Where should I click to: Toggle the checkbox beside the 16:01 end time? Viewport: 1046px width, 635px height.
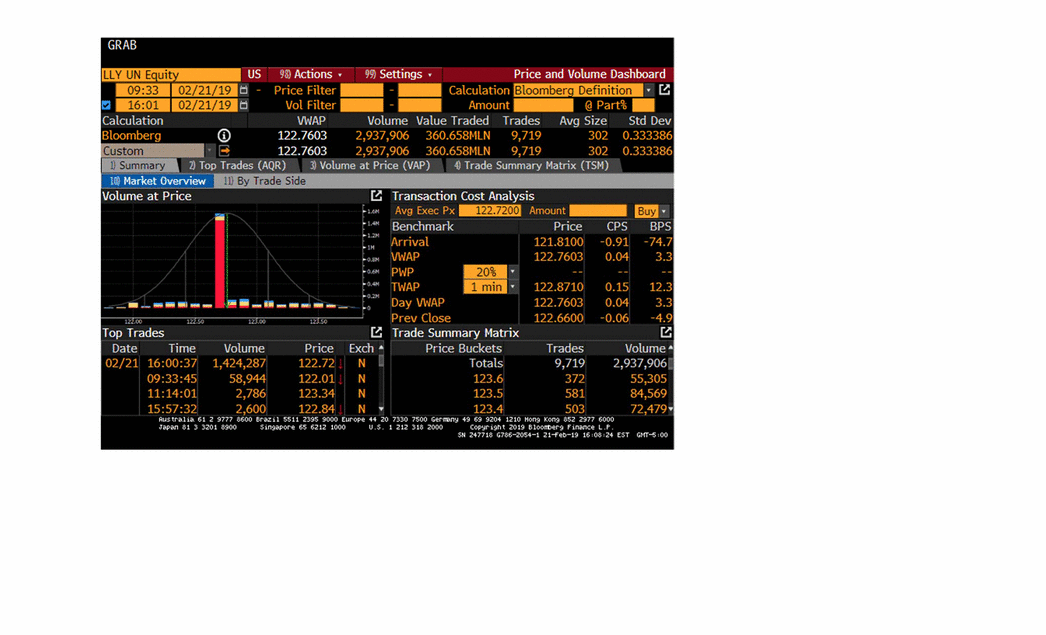click(x=107, y=105)
